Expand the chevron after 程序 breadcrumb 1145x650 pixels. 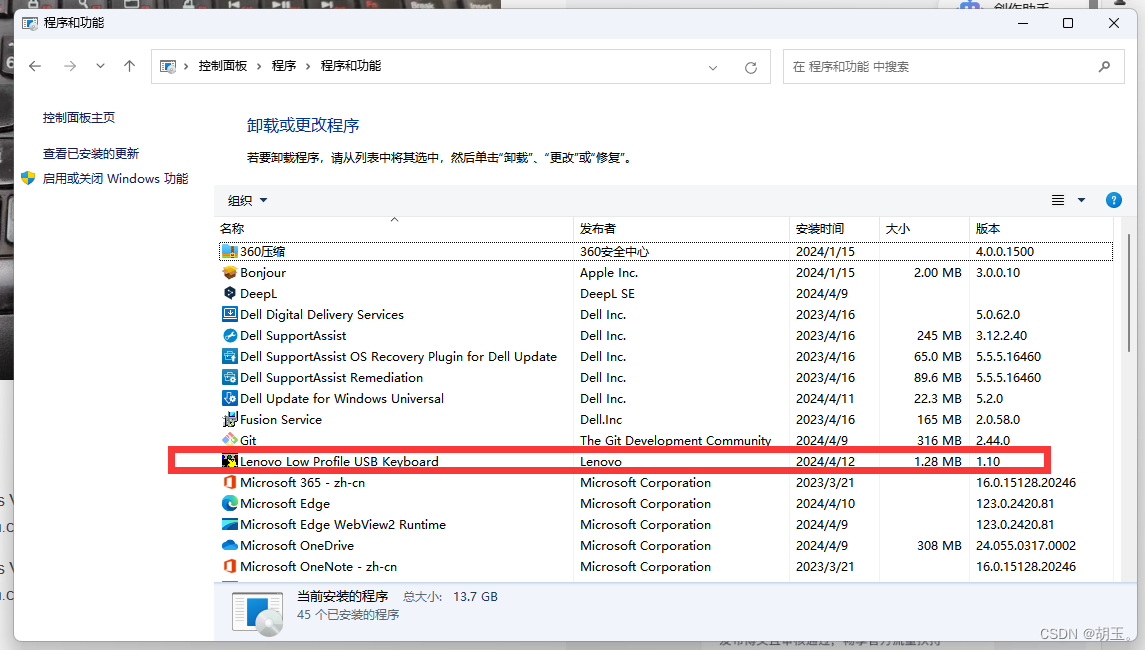[307, 66]
